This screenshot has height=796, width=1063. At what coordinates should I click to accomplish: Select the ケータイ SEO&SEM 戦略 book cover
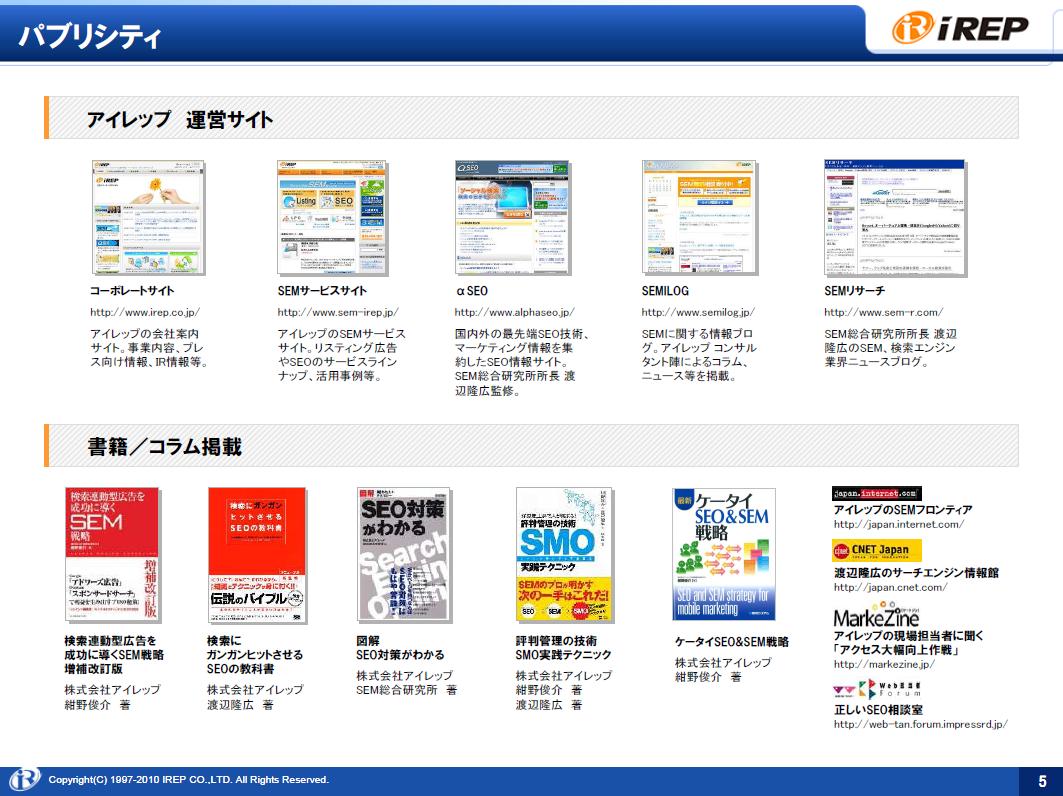click(723, 554)
